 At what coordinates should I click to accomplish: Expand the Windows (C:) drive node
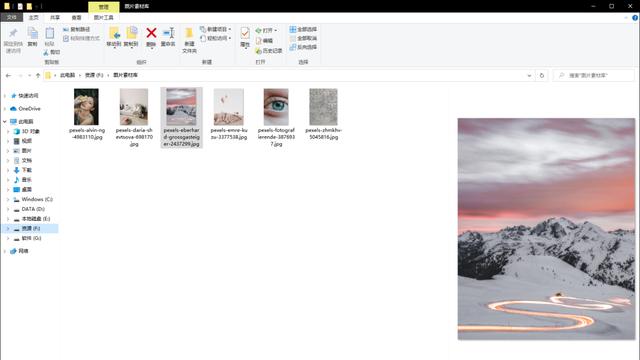(x=8, y=200)
